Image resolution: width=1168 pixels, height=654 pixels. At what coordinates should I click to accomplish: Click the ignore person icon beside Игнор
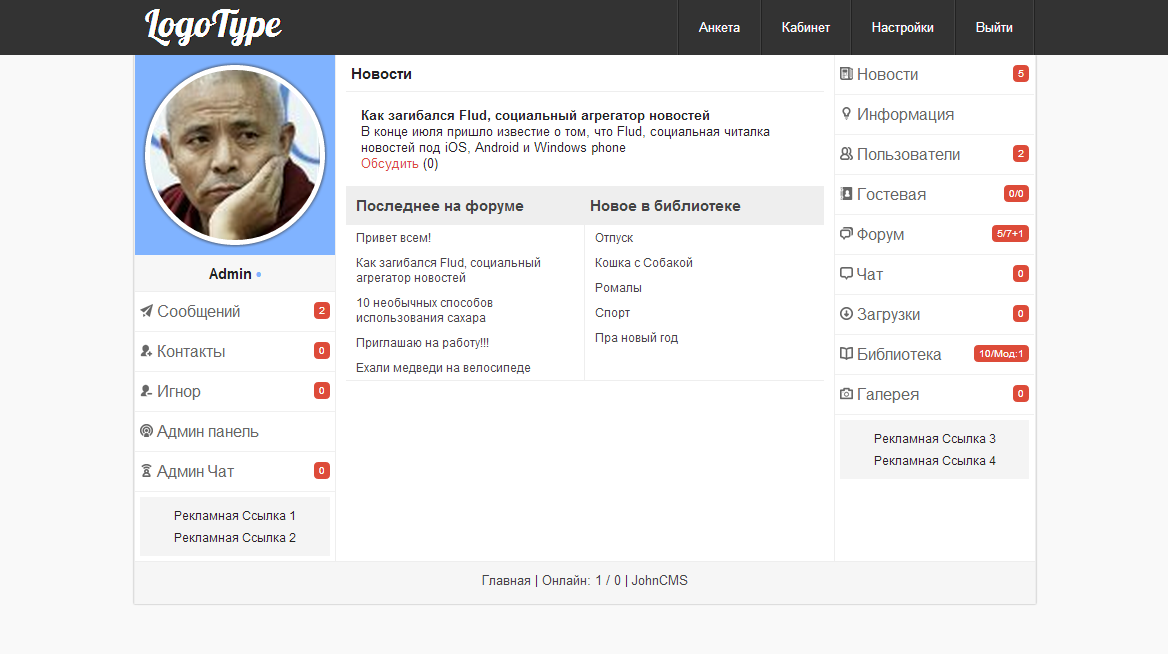(146, 391)
